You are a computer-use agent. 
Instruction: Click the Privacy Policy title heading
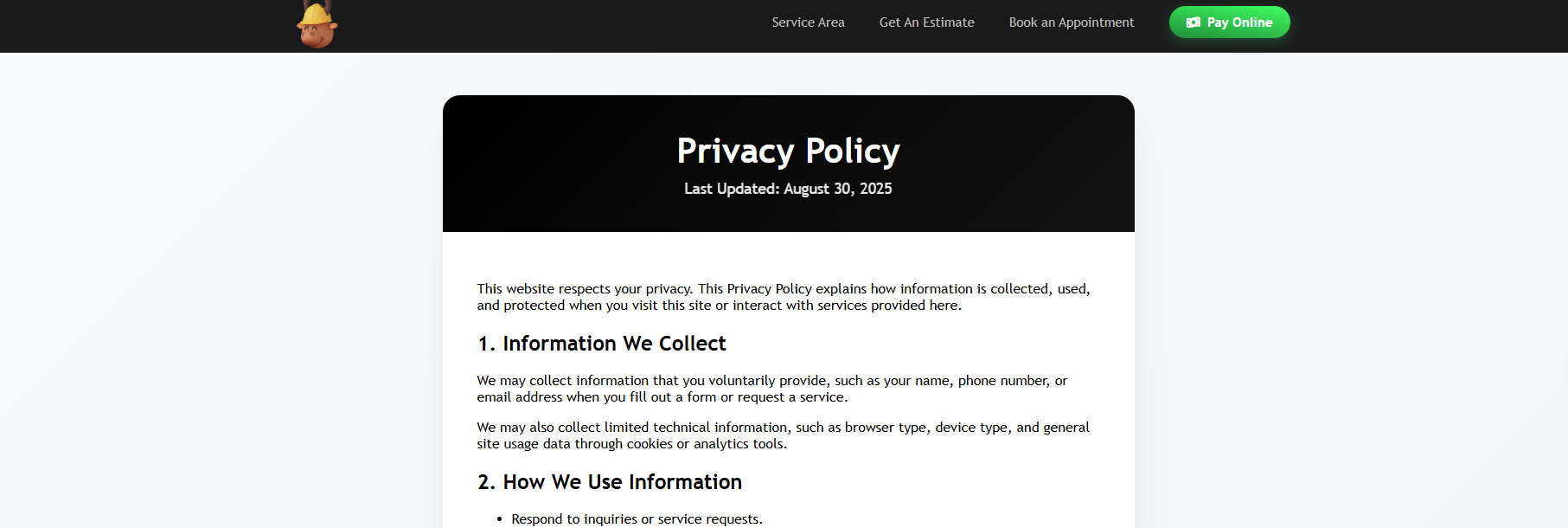[788, 151]
